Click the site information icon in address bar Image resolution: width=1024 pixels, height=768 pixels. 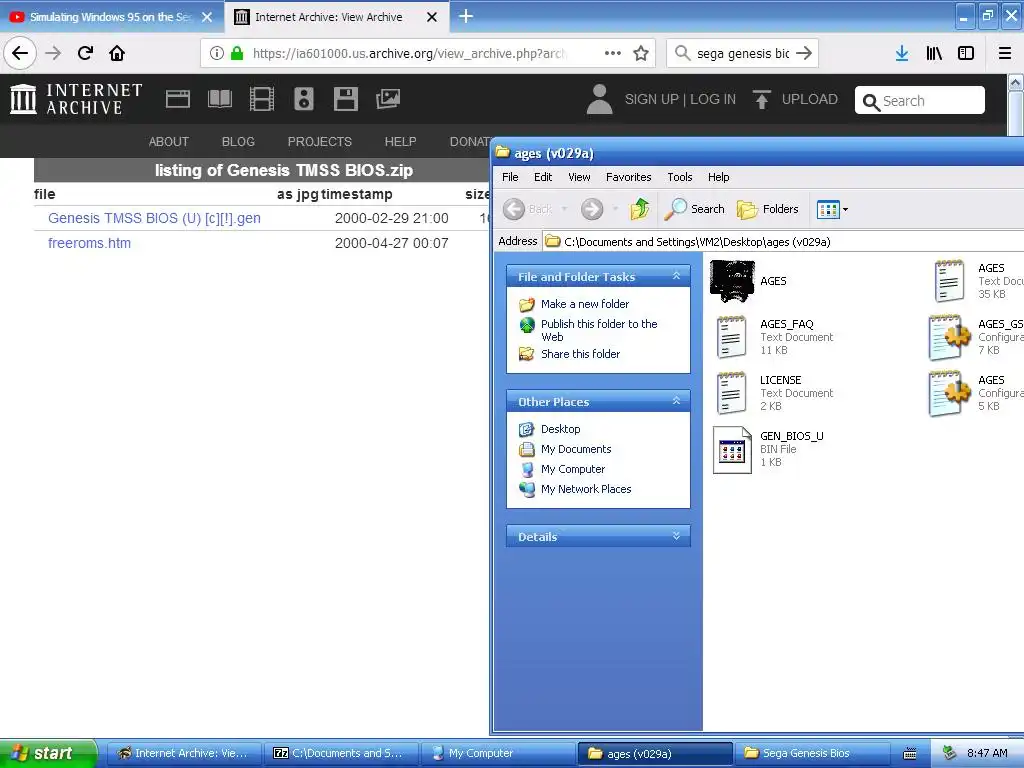(x=217, y=53)
